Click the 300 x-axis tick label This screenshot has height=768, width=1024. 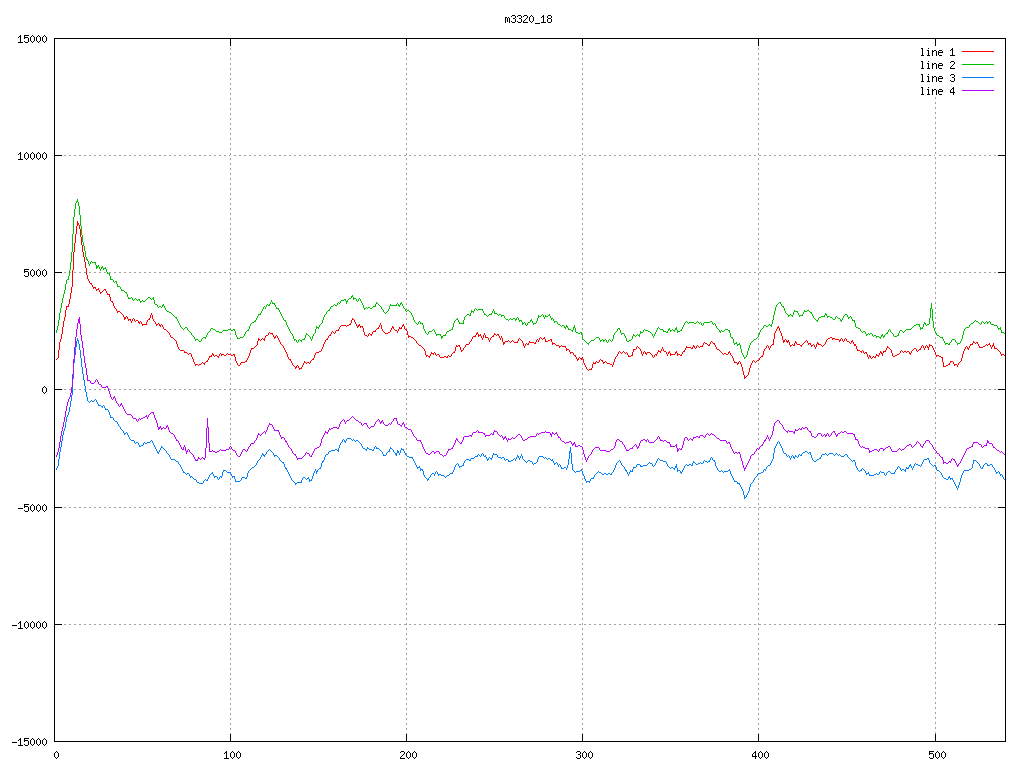click(x=583, y=755)
